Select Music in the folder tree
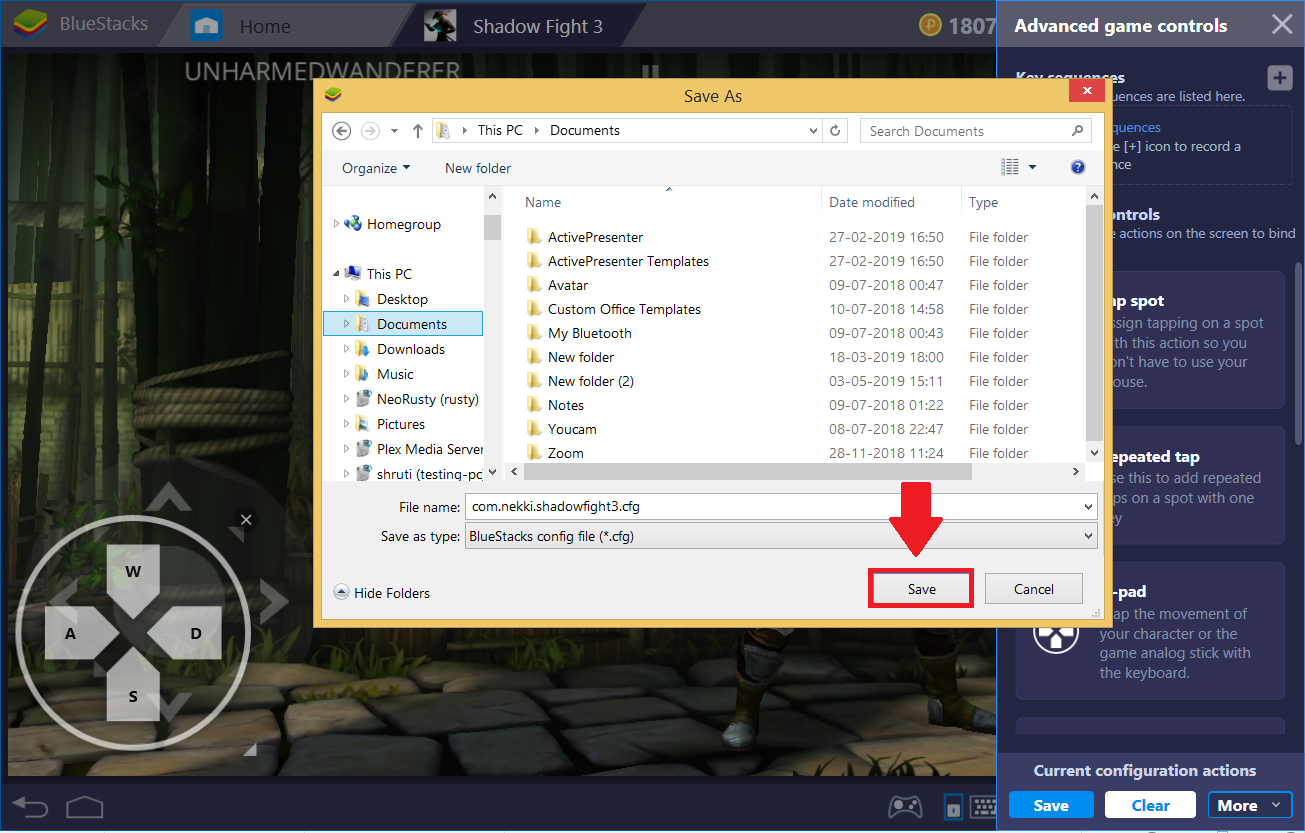The image size is (1305, 833). pyautogui.click(x=395, y=374)
